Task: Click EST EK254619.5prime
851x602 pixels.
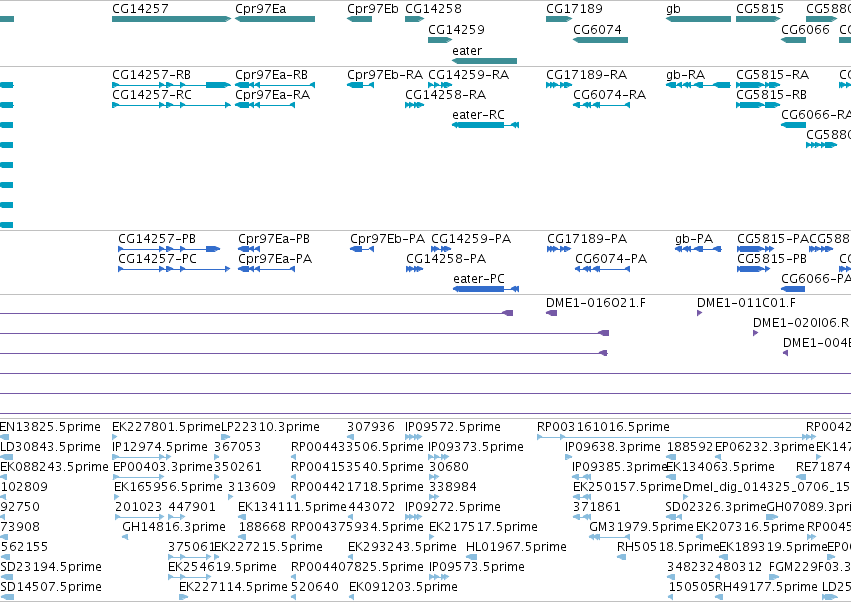Action: pos(190,577)
